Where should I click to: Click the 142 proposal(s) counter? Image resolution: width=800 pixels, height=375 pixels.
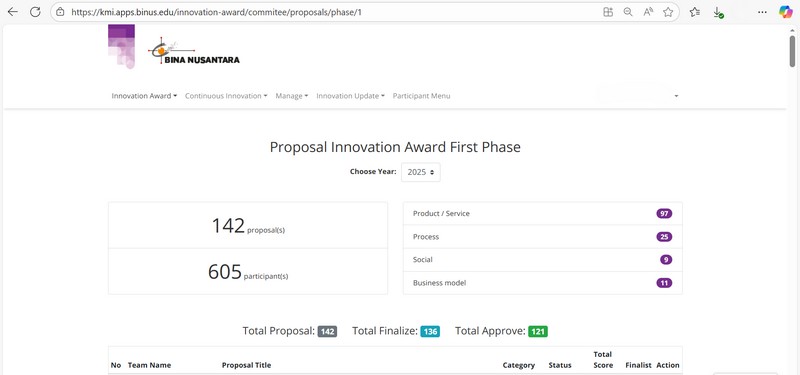click(x=248, y=226)
